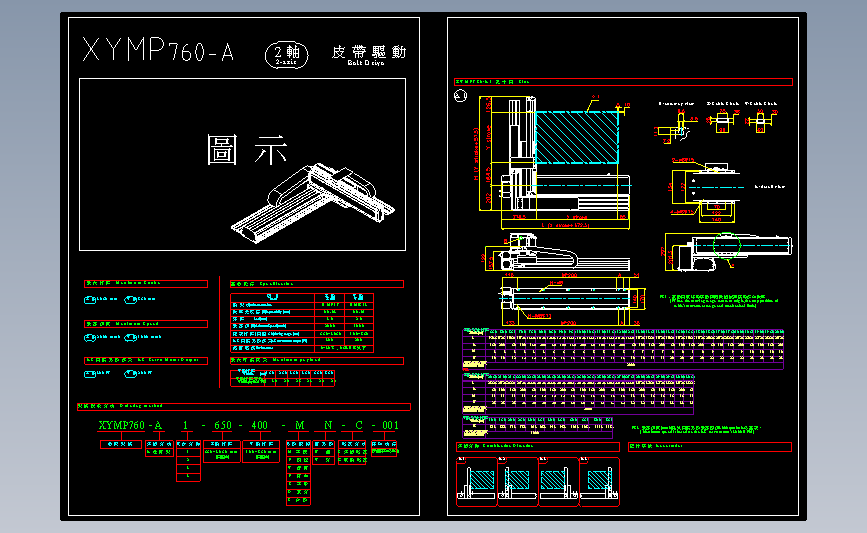Click the 'L (X stroke+479.5)' dimension text
This screenshot has width=867, height=533.
pos(565,226)
